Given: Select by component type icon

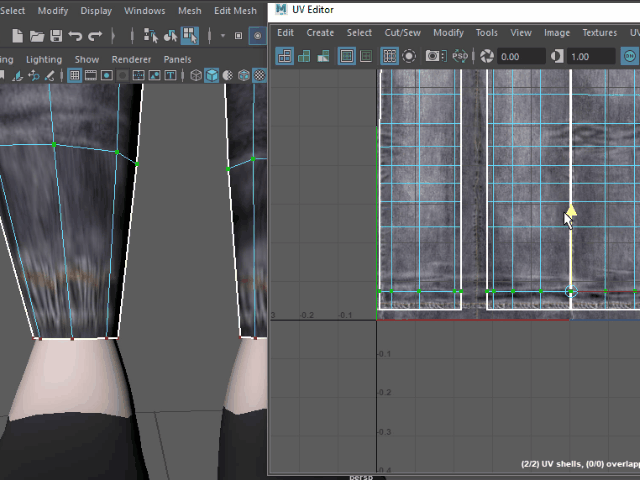Looking at the screenshot, I should [188, 36].
